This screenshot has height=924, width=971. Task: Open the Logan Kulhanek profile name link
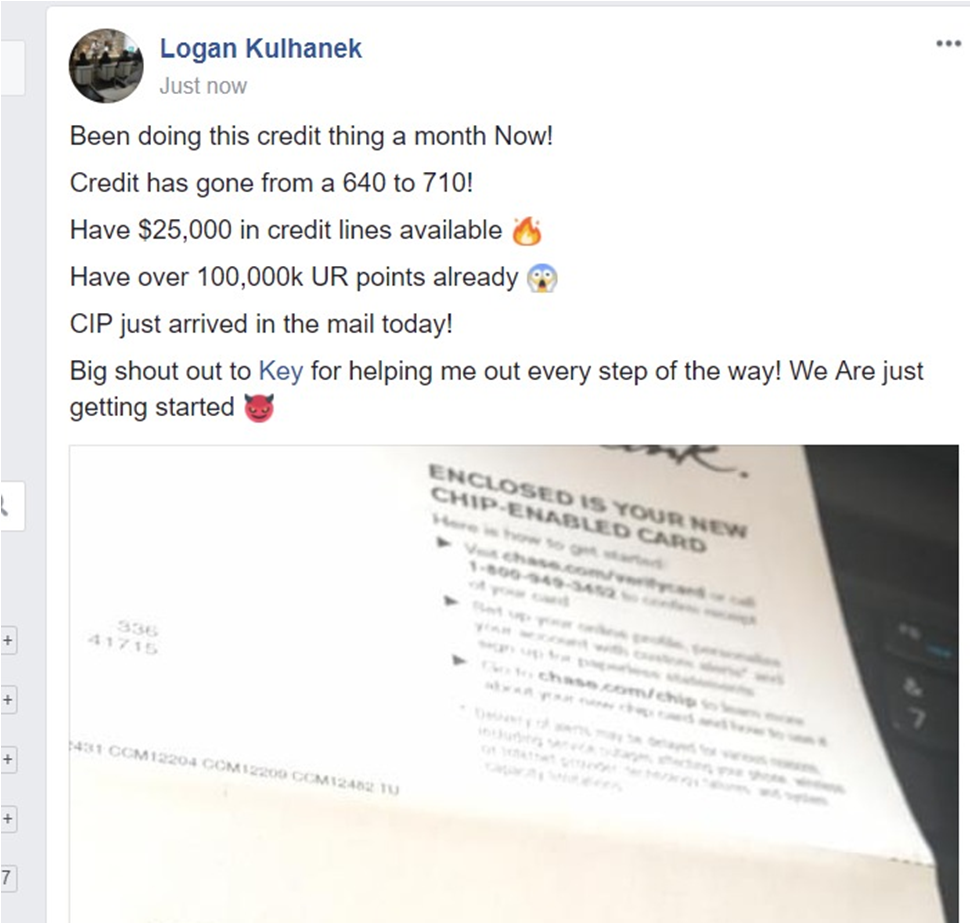(261, 48)
